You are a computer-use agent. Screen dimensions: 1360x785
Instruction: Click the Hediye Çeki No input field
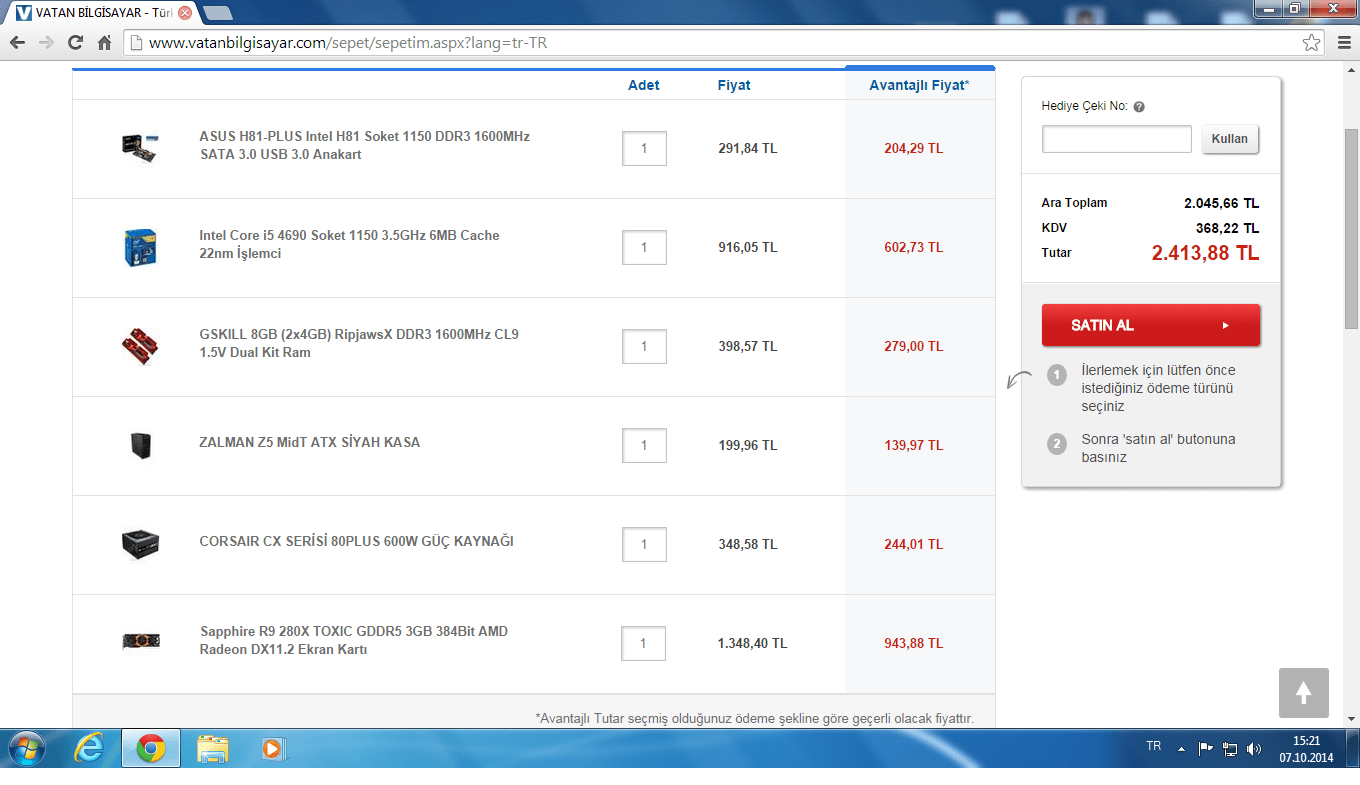click(1116, 139)
